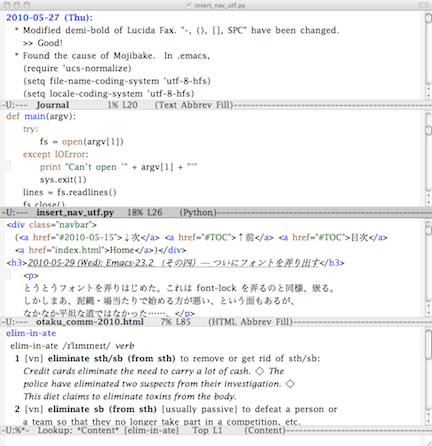This screenshot has height=446, width=432.
Task: Click 'sys.exit(1)' line
Action: click(x=63, y=180)
